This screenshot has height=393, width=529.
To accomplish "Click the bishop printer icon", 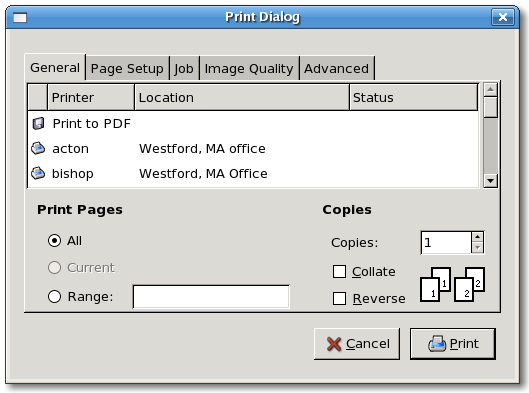I will (x=38, y=173).
